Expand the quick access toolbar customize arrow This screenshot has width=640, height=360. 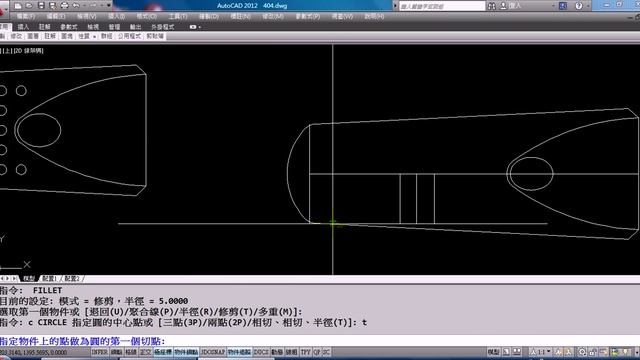click(109, 6)
